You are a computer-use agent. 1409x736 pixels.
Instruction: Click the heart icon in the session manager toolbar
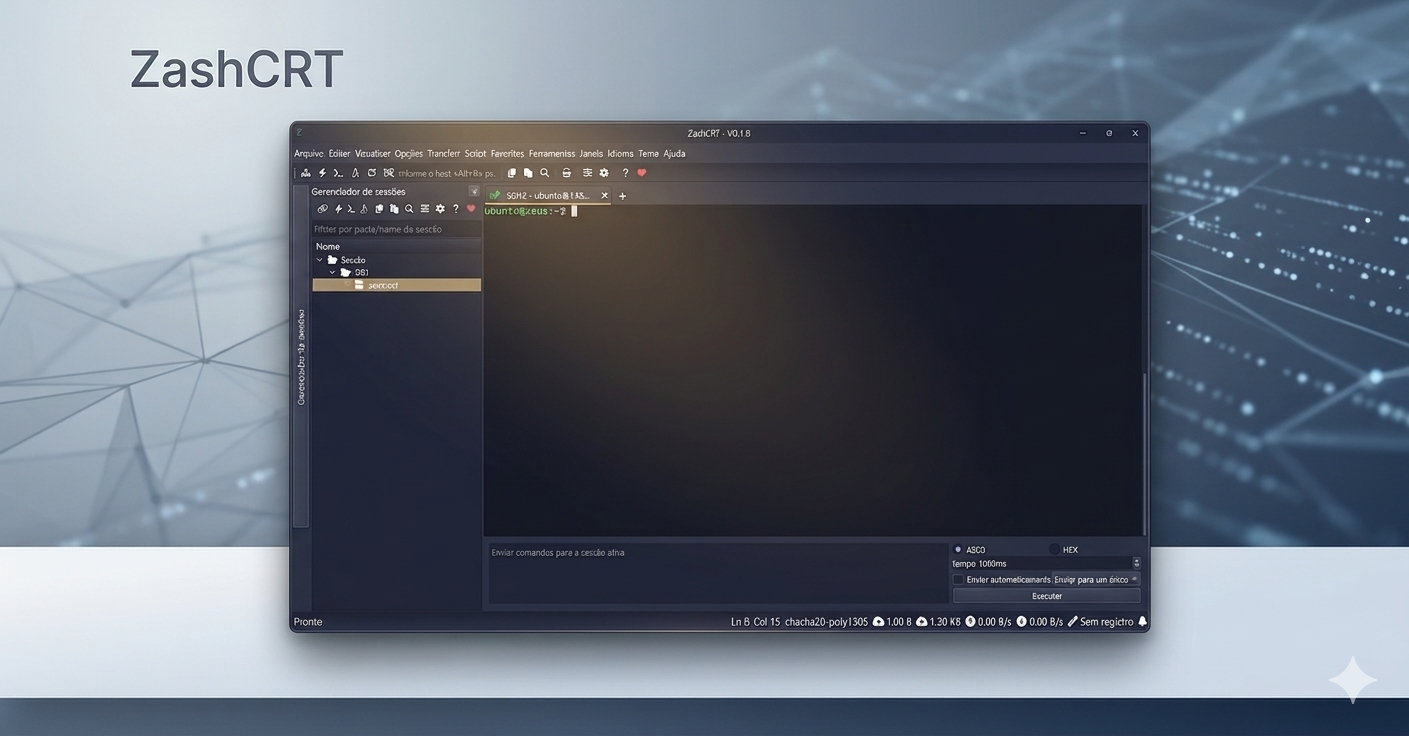click(471, 209)
